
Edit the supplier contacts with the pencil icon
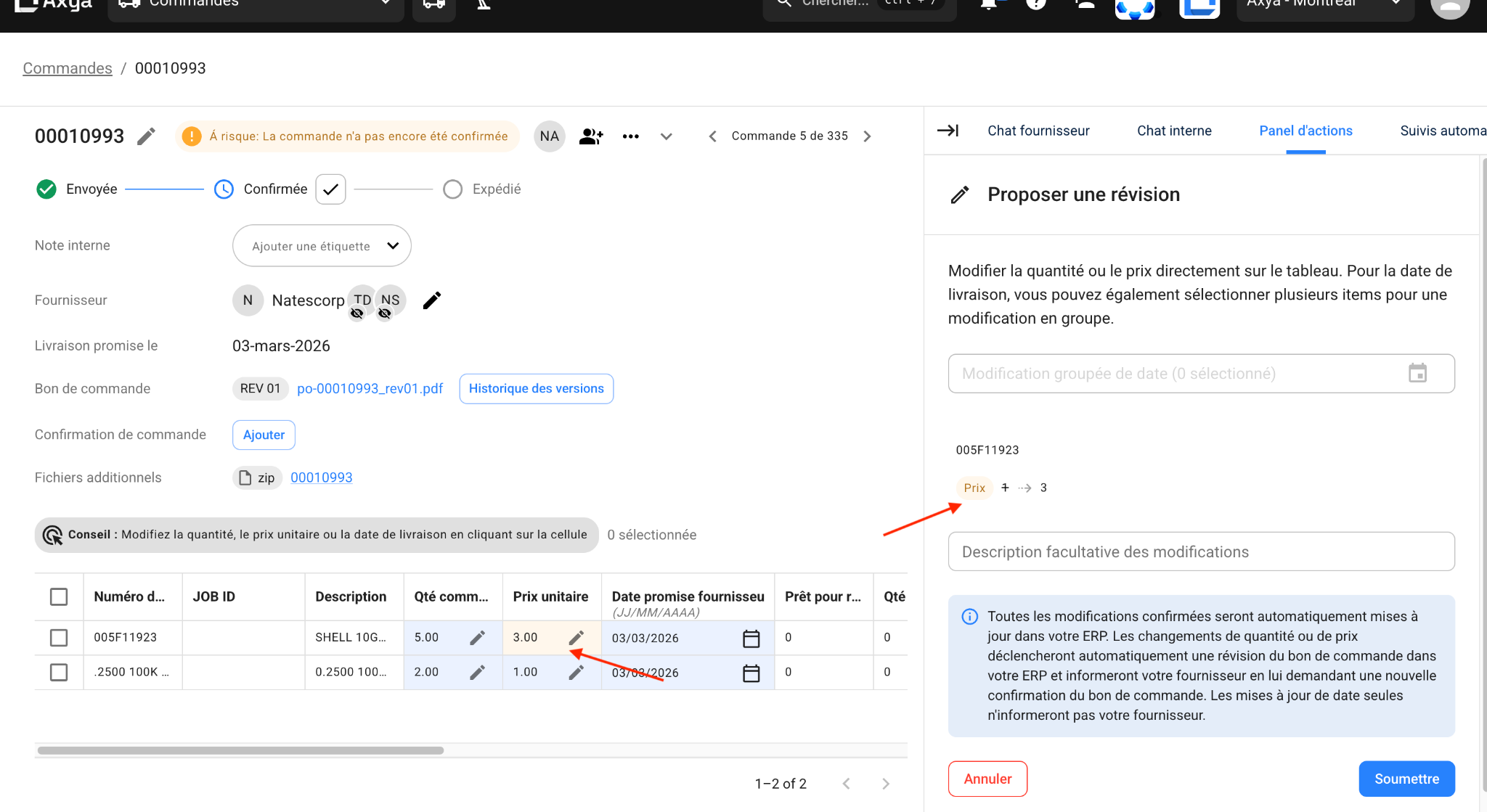432,300
